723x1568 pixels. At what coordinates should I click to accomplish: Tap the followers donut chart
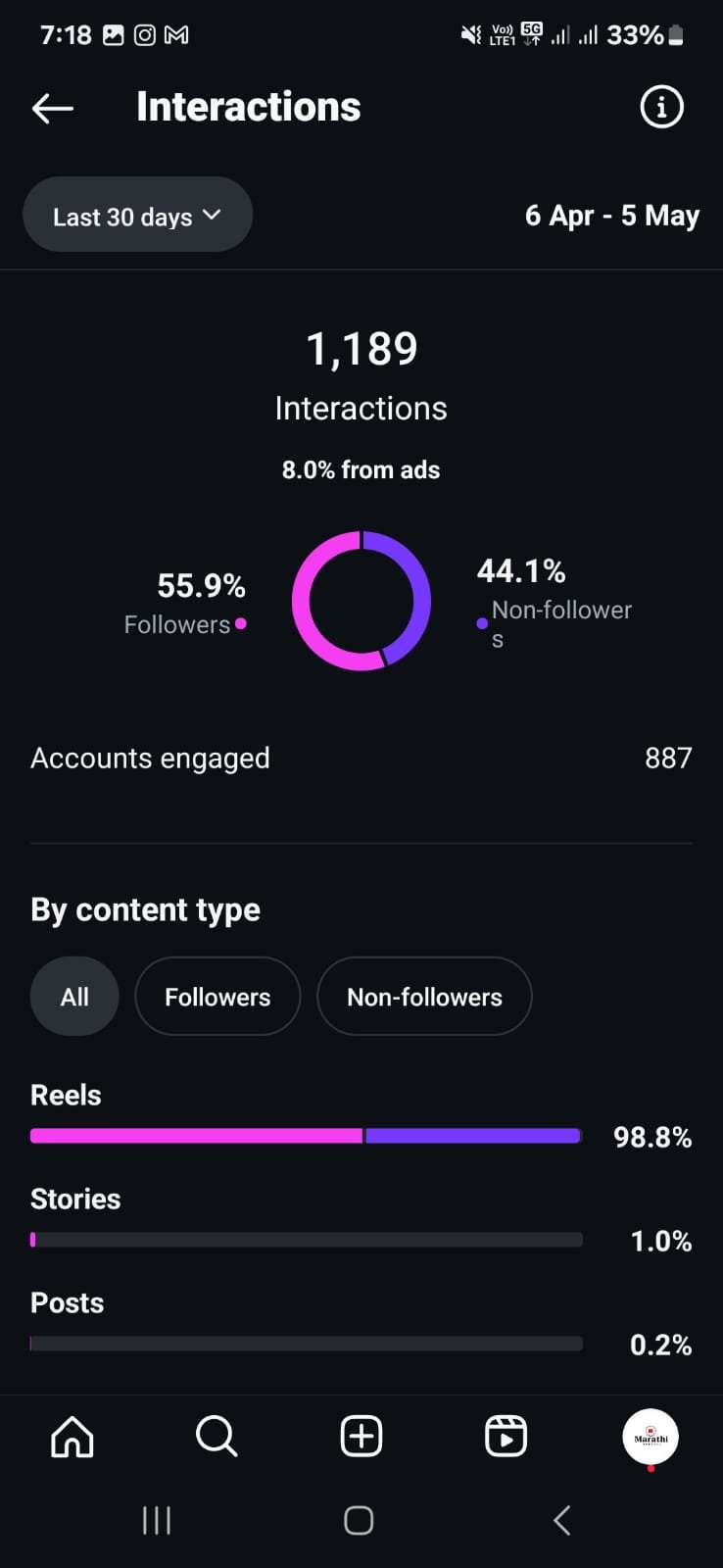pos(361,601)
